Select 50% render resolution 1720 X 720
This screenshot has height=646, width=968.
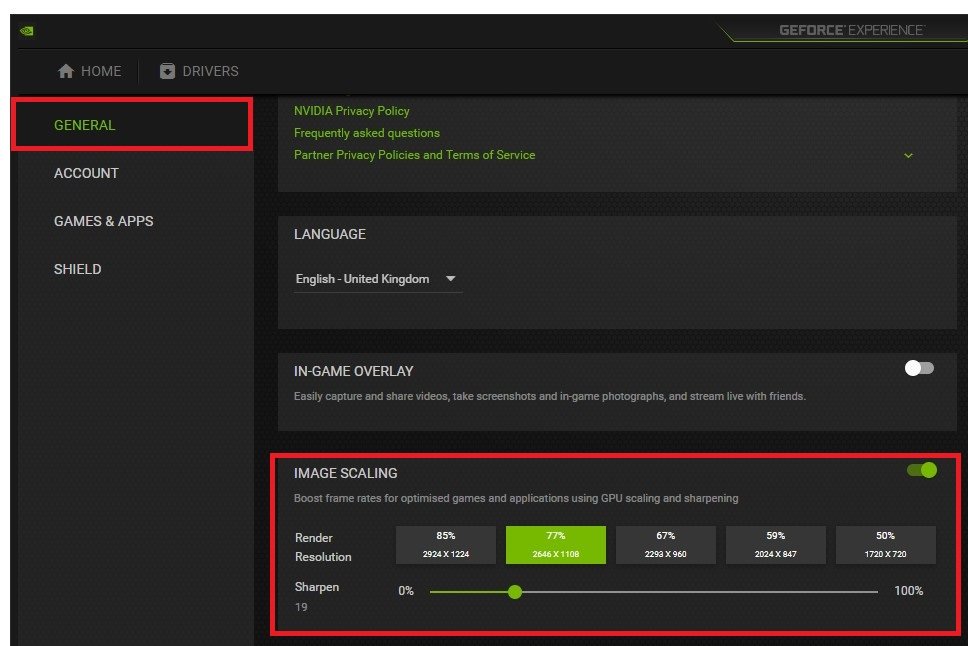[x=885, y=545]
